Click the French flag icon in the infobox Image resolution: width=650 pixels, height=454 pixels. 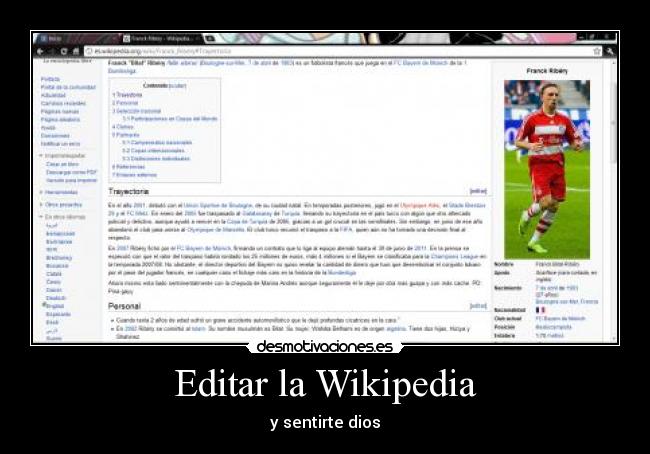541,310
